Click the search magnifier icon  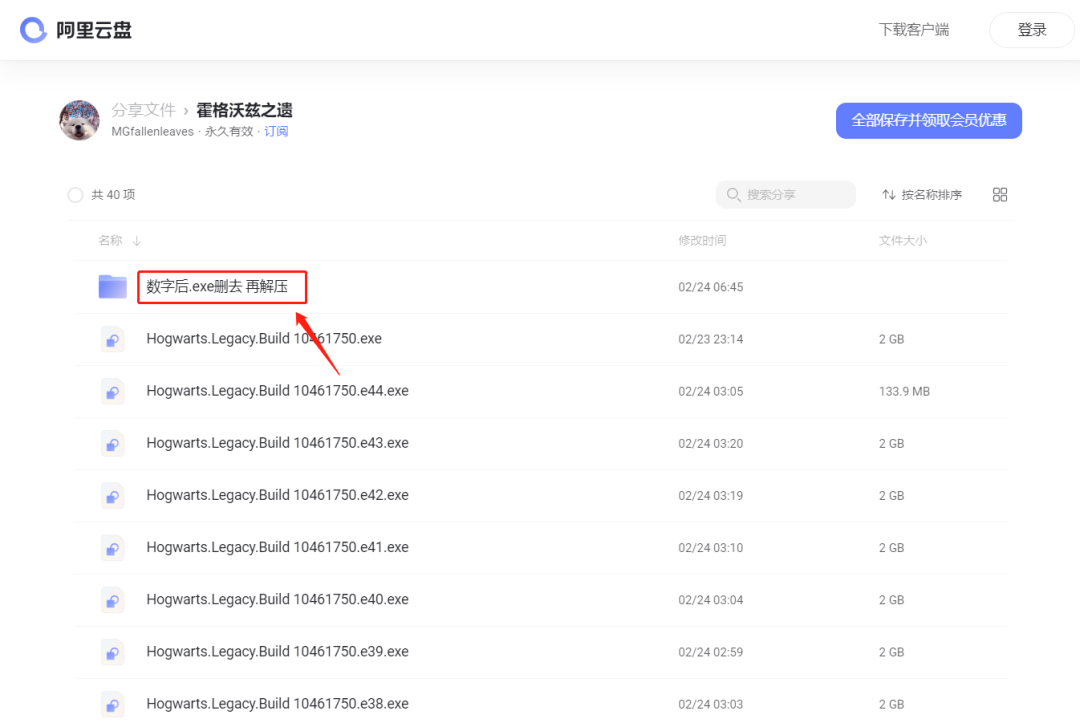click(733, 195)
